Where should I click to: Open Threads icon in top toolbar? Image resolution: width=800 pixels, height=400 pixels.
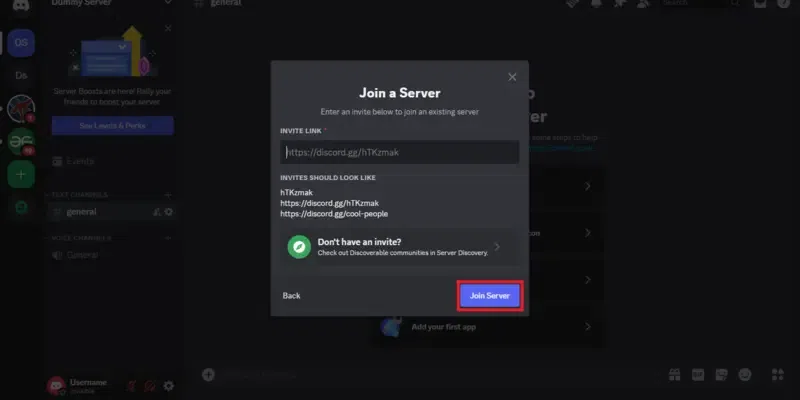click(x=572, y=3)
